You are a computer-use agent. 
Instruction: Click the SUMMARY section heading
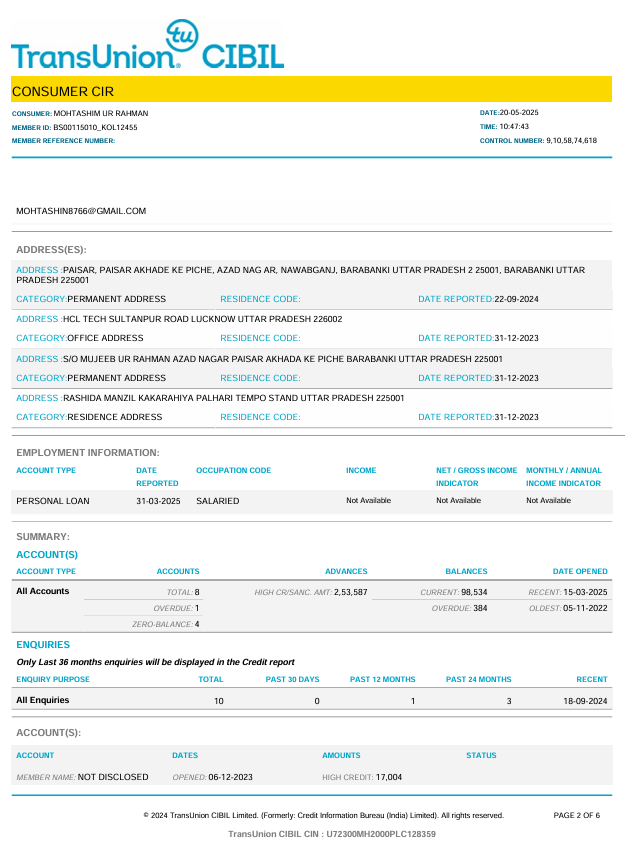tap(43, 537)
